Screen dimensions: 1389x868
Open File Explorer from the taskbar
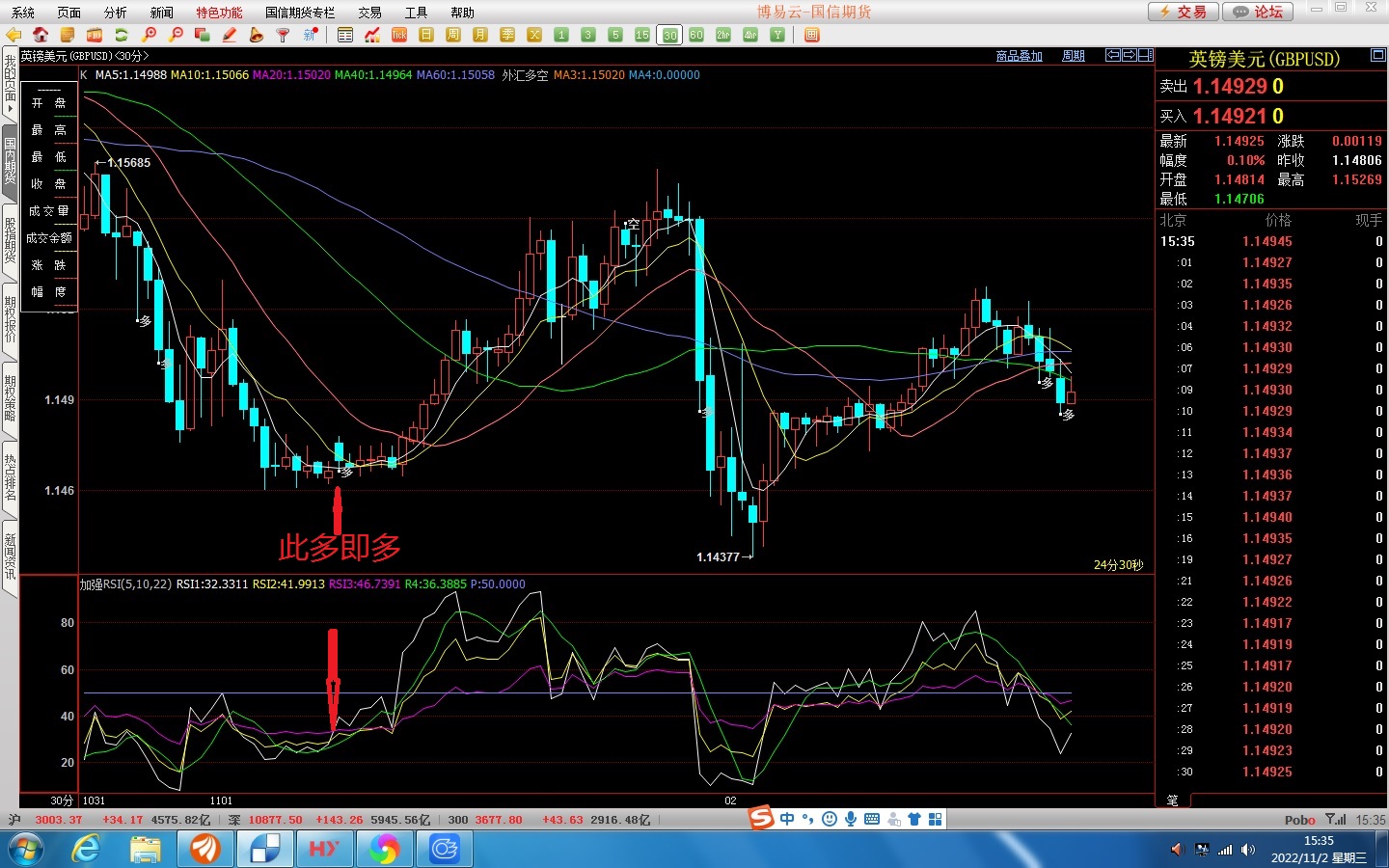146,850
